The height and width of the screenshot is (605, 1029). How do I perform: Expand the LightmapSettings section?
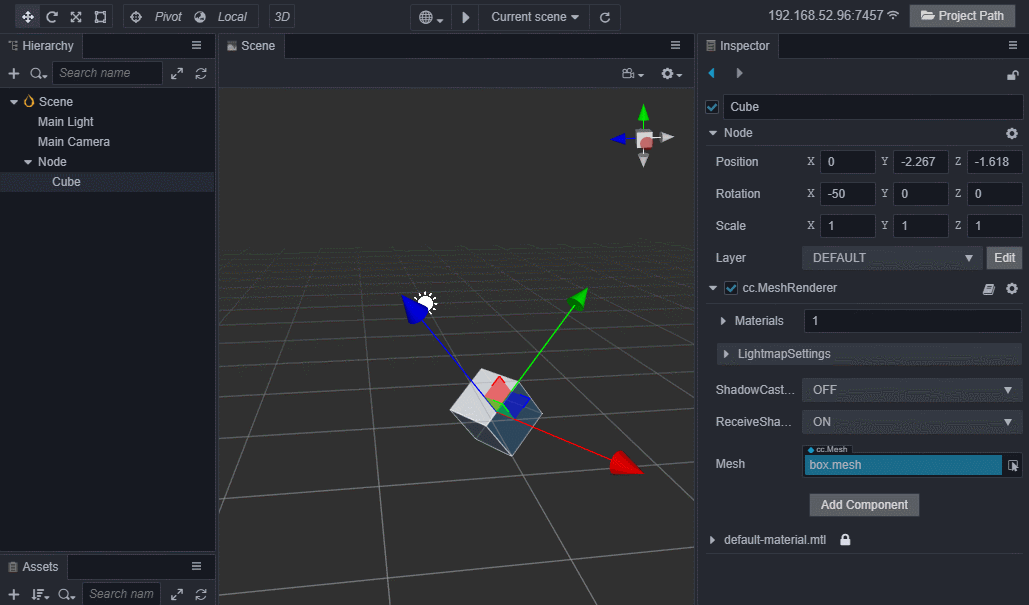pos(726,354)
